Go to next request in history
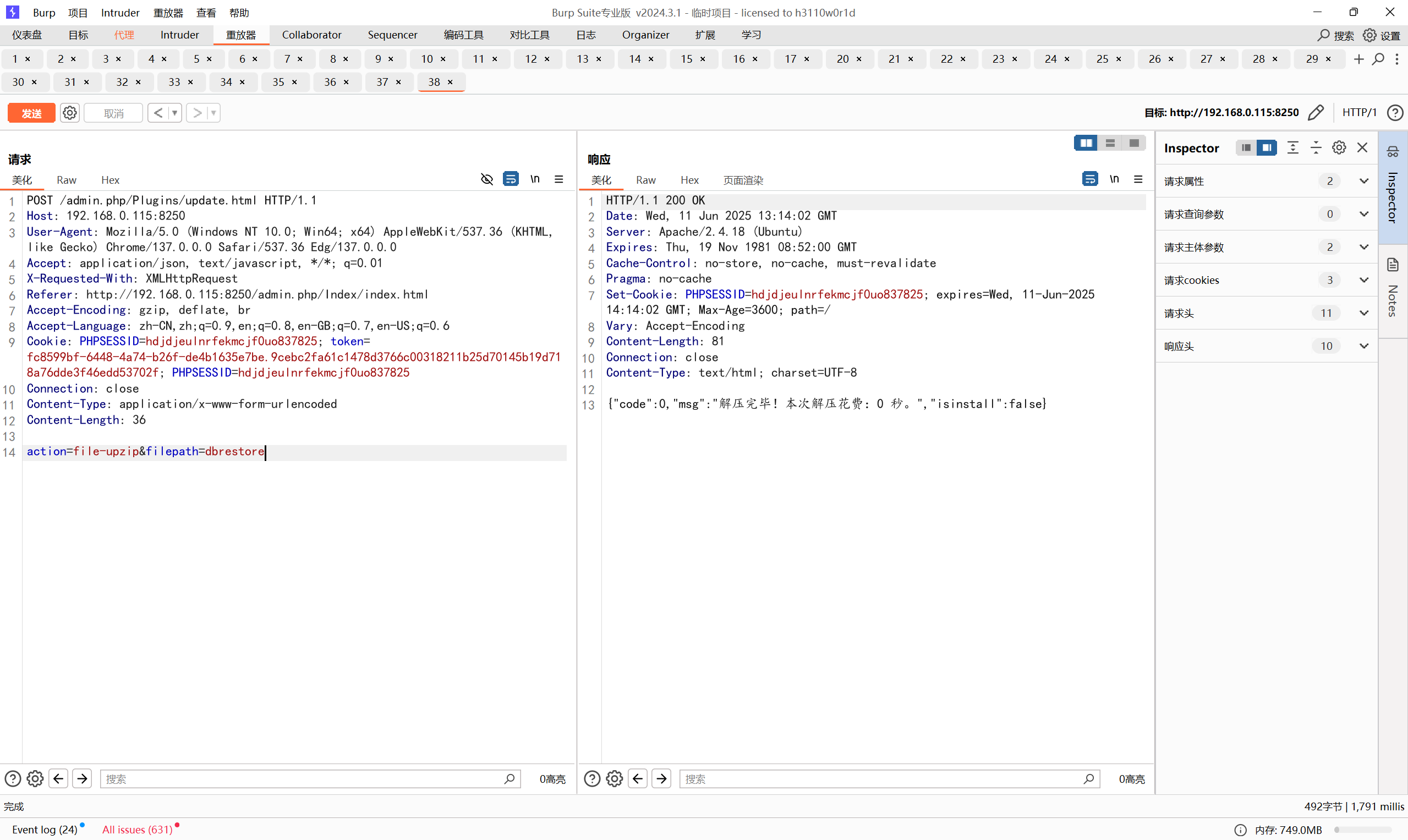 tap(197, 113)
